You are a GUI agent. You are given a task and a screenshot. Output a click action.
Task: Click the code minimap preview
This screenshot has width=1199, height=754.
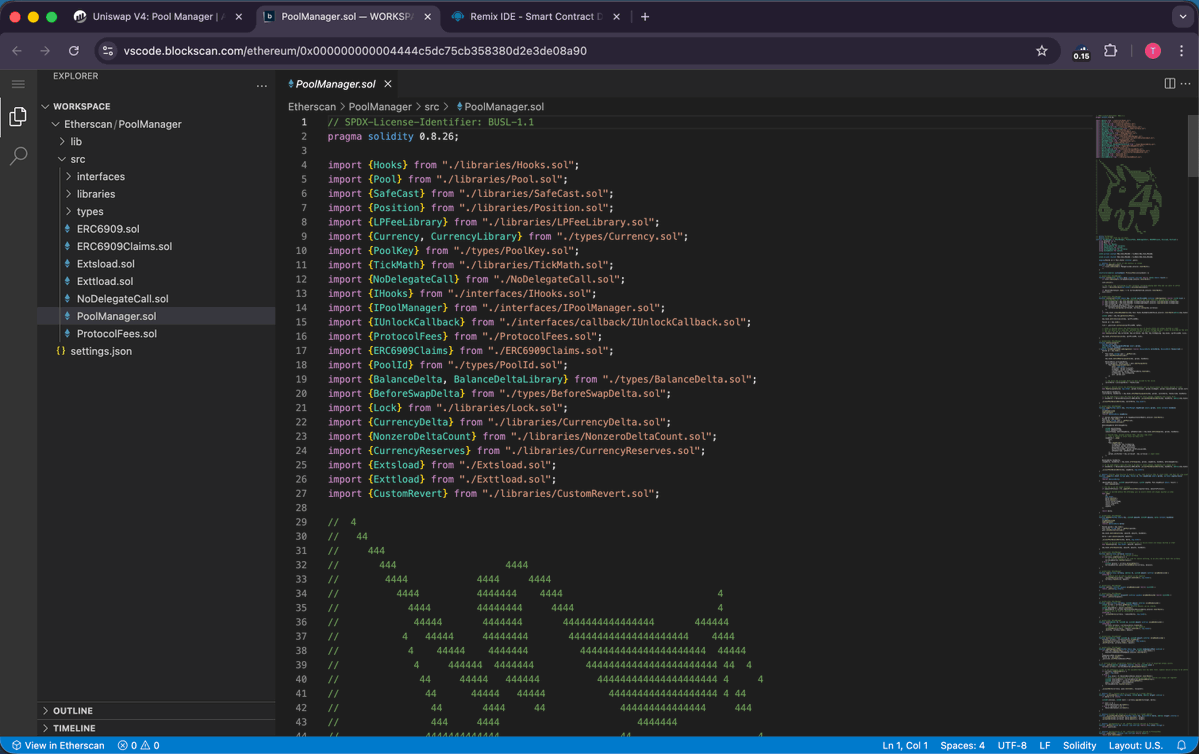coord(1140,400)
